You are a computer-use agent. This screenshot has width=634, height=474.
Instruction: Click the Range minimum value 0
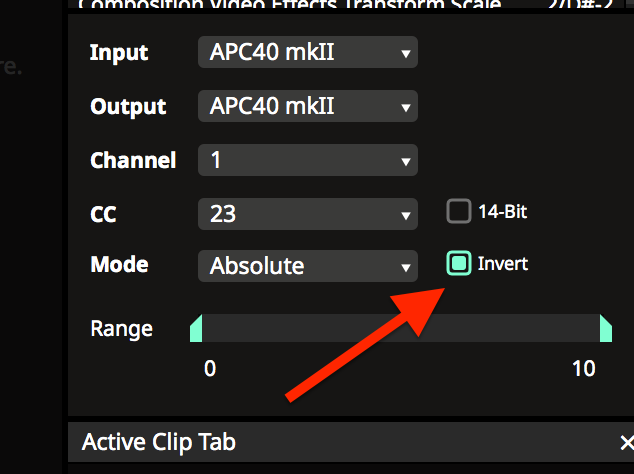[210, 369]
